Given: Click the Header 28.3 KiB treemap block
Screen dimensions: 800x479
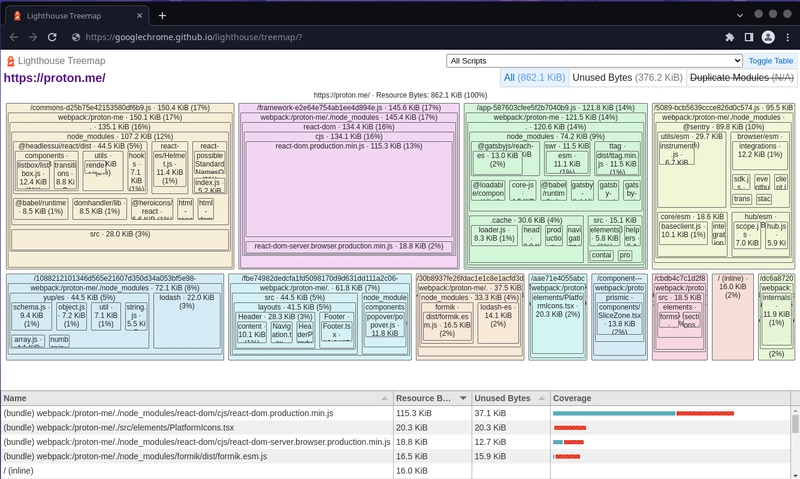Looking at the screenshot, I should (275, 317).
